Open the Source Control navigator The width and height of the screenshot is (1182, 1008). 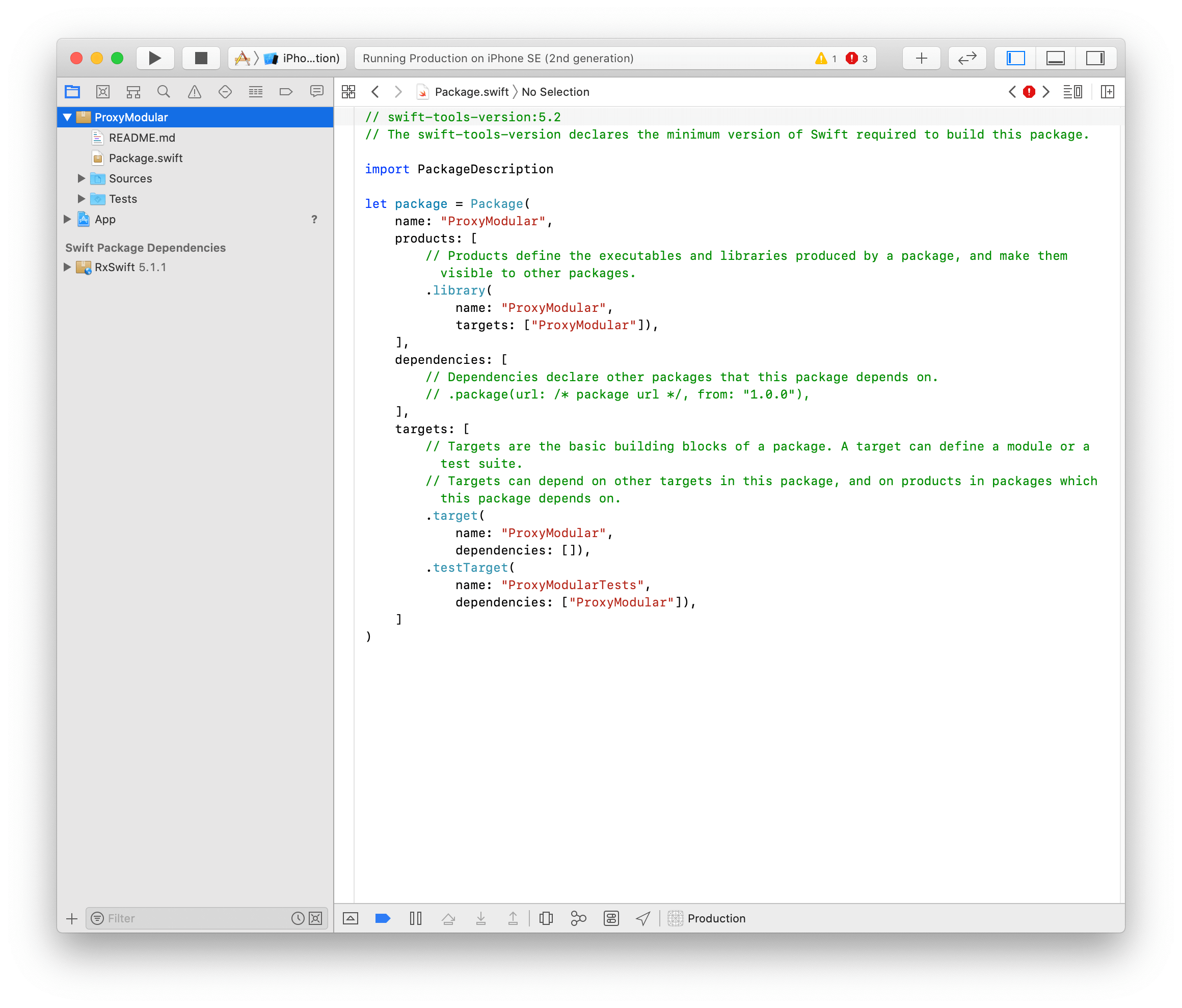(103, 91)
